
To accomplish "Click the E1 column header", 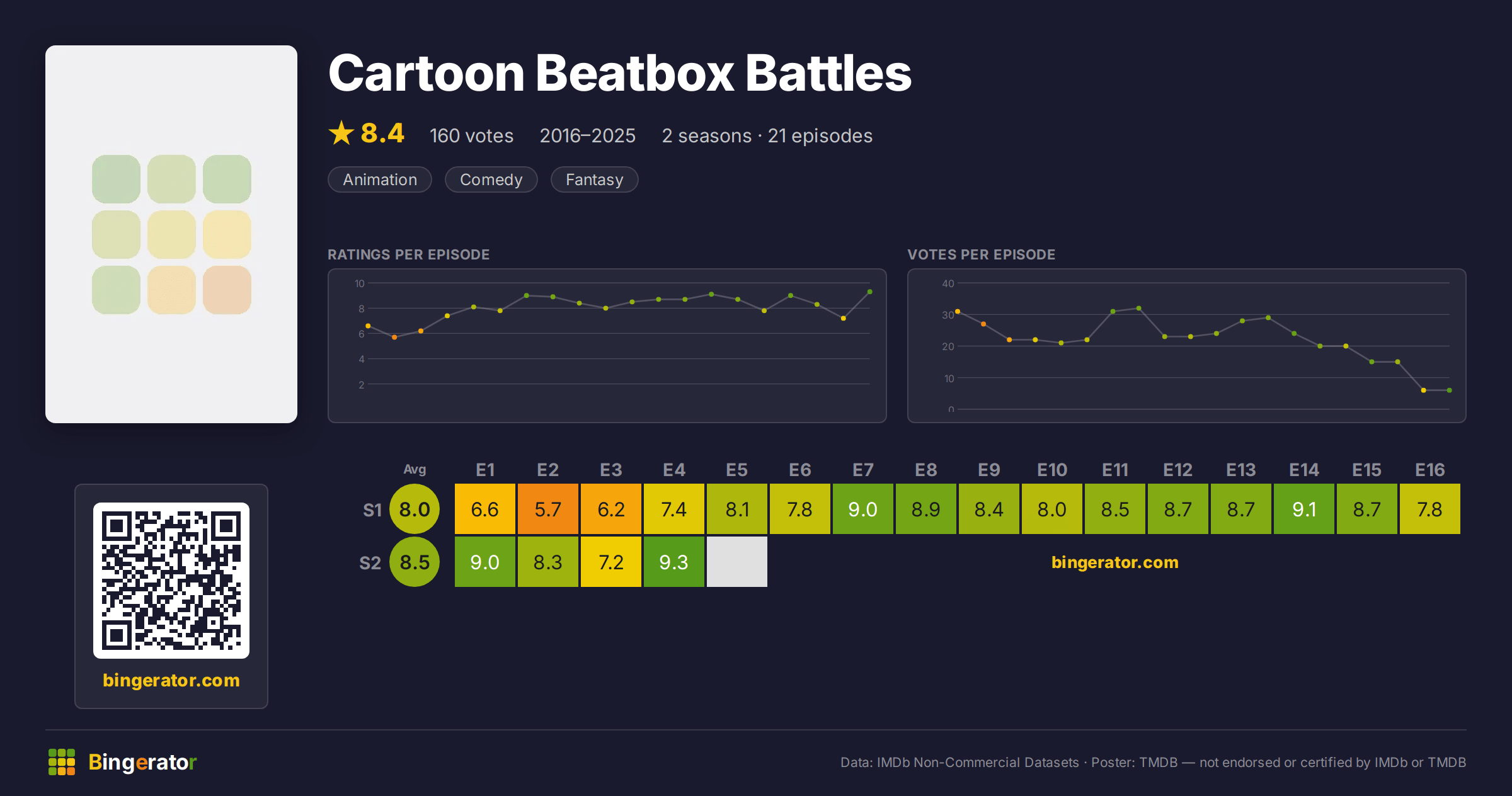I will [x=485, y=470].
